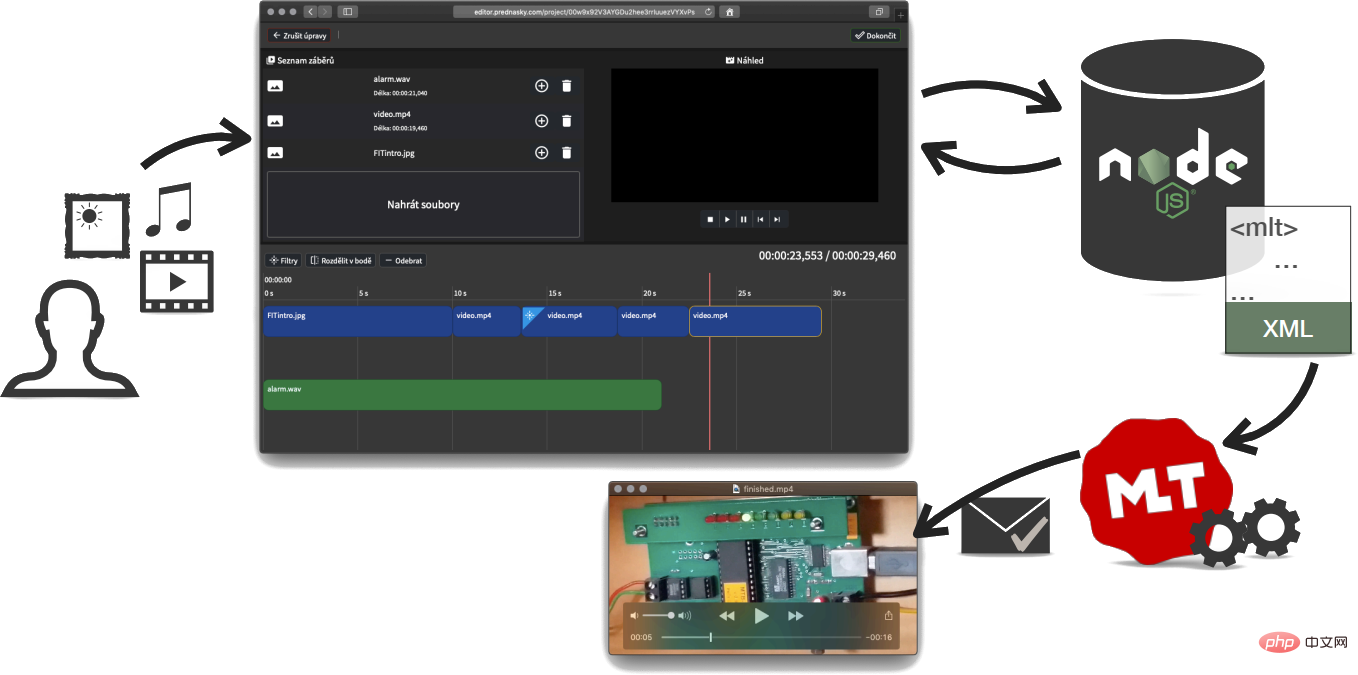Click the volume slider in finished.mp4 player

658,616
